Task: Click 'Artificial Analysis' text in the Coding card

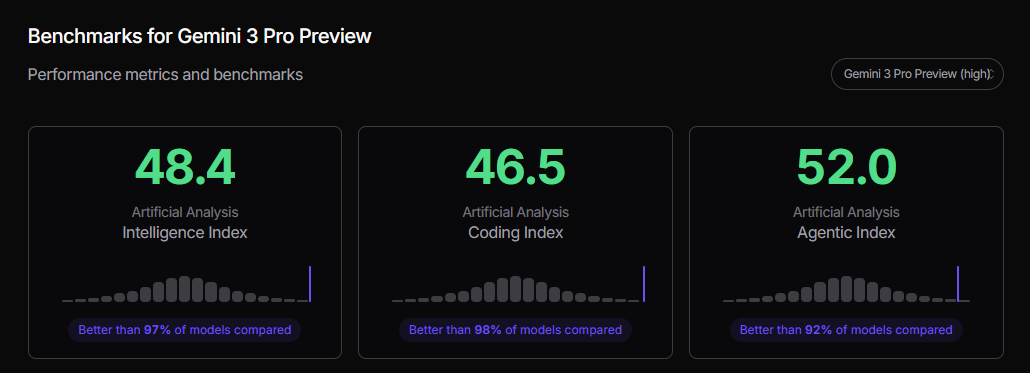Action: tap(515, 212)
